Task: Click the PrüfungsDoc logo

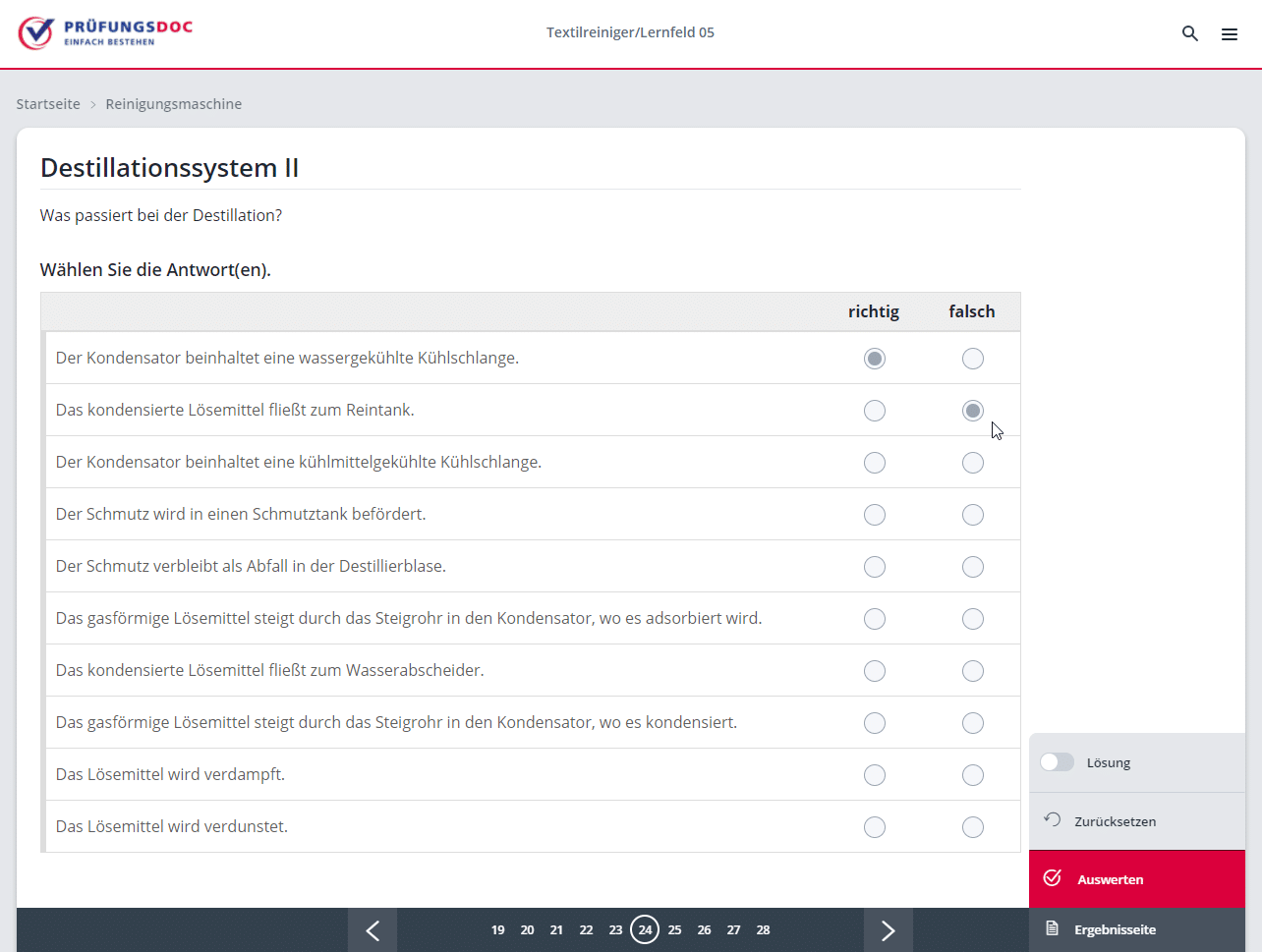Action: (x=105, y=32)
